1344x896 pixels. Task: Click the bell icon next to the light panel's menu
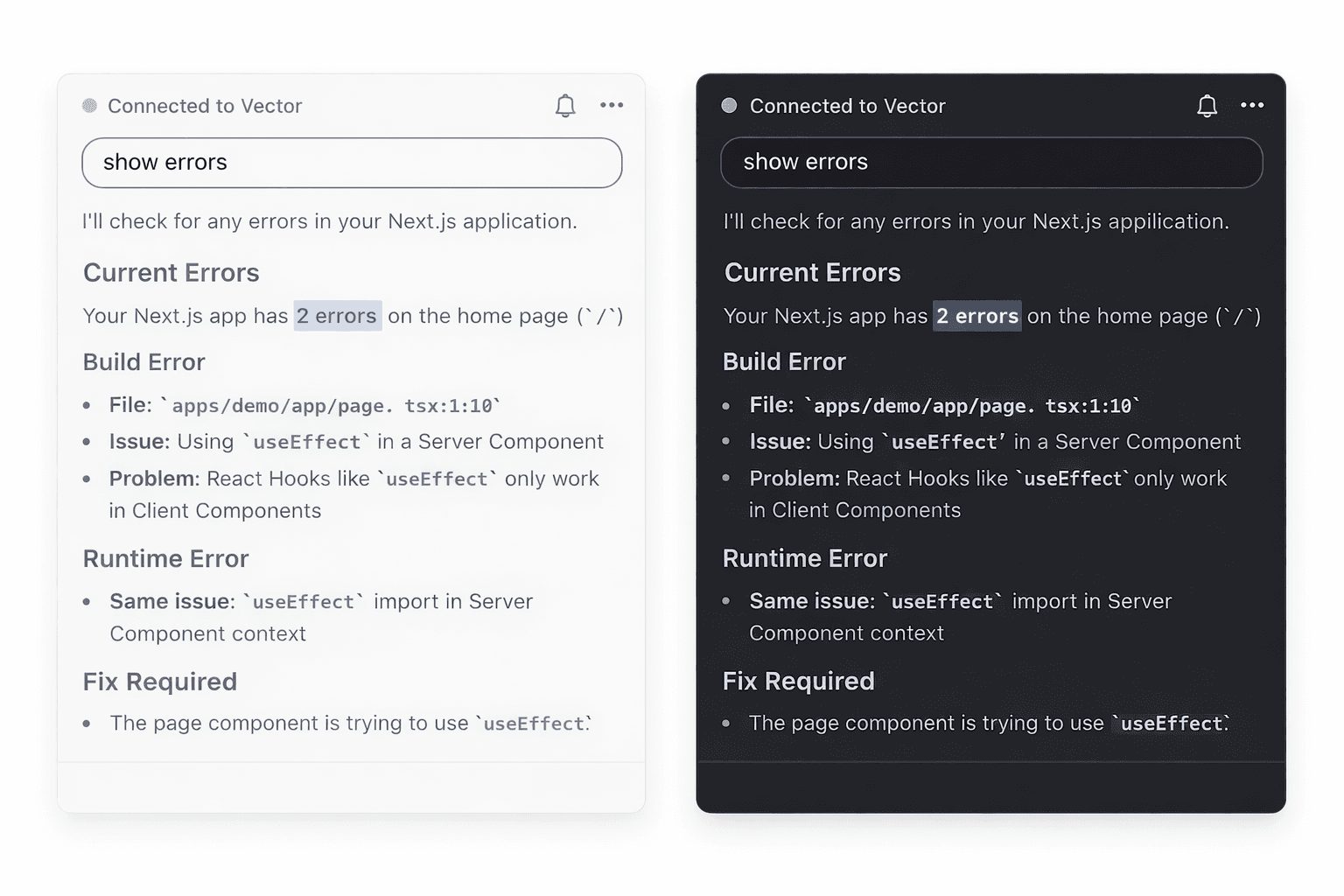565,105
